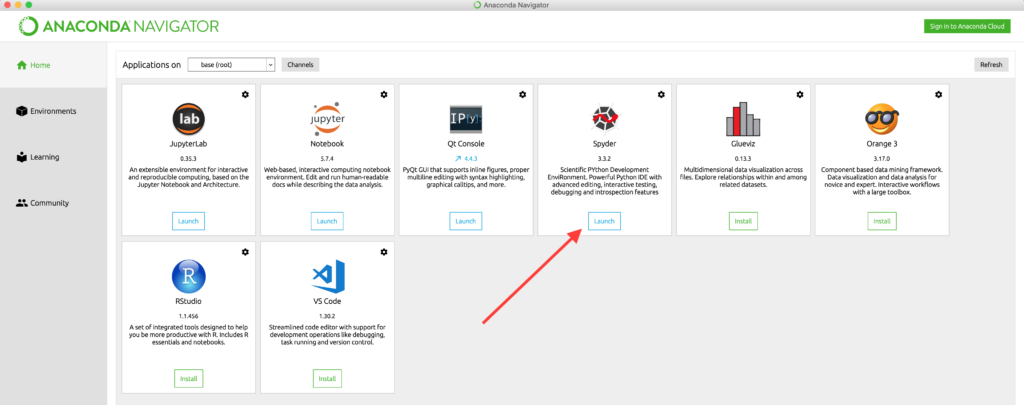Click the Anaconda Navigator logo
The height and width of the screenshot is (405, 1024).
click(118, 26)
